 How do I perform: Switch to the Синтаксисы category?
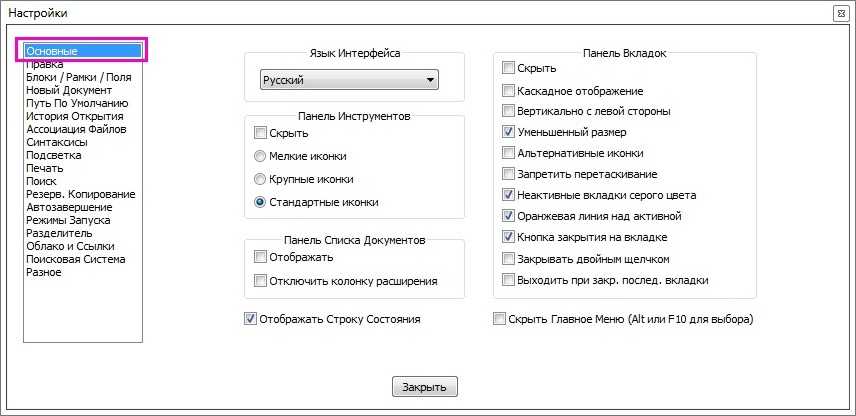(x=56, y=142)
